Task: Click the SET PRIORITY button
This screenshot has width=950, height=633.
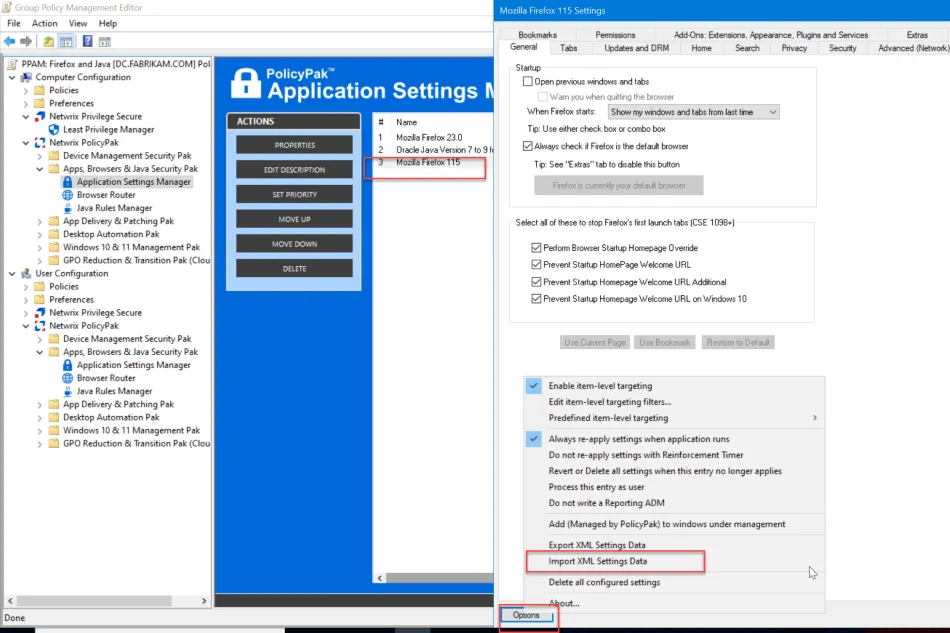Action: click(x=294, y=194)
